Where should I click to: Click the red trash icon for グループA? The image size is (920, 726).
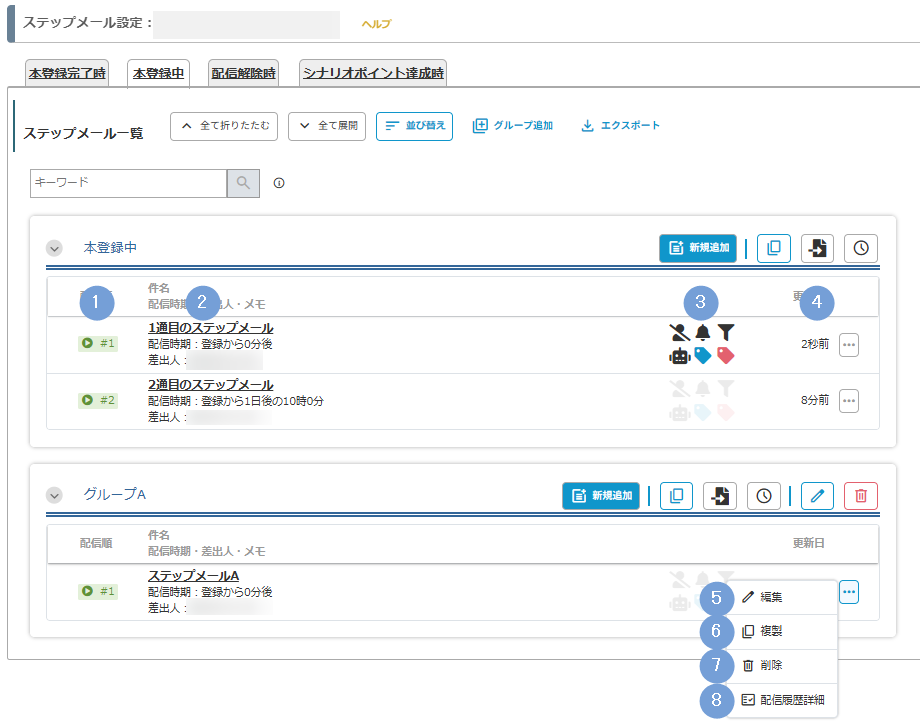(x=861, y=495)
